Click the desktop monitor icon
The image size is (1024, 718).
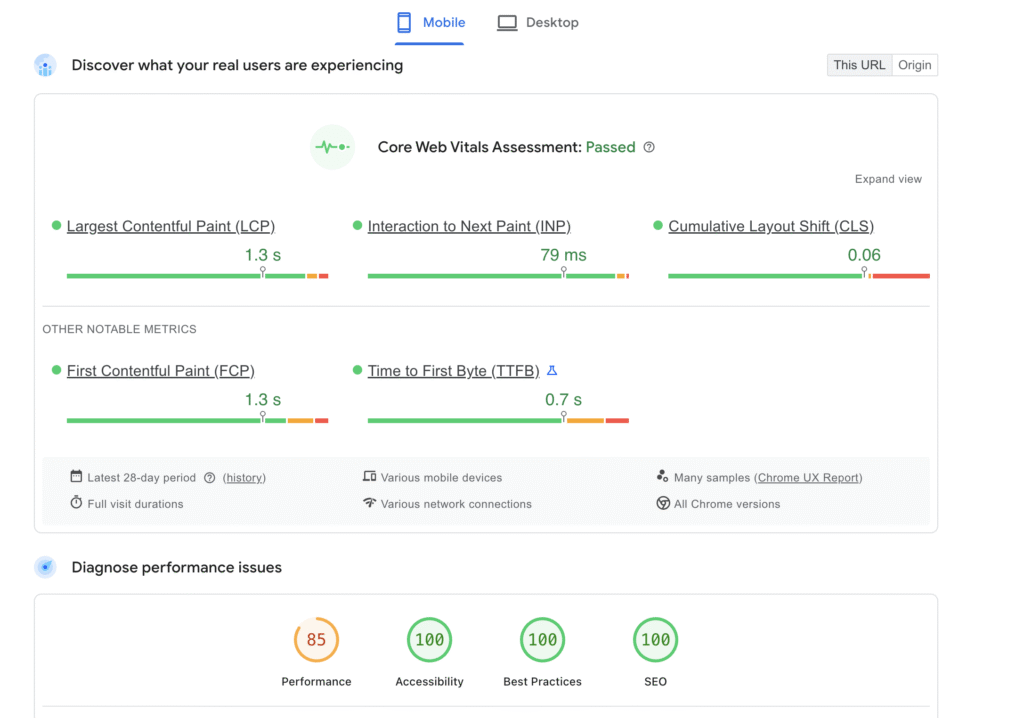pyautogui.click(x=507, y=23)
